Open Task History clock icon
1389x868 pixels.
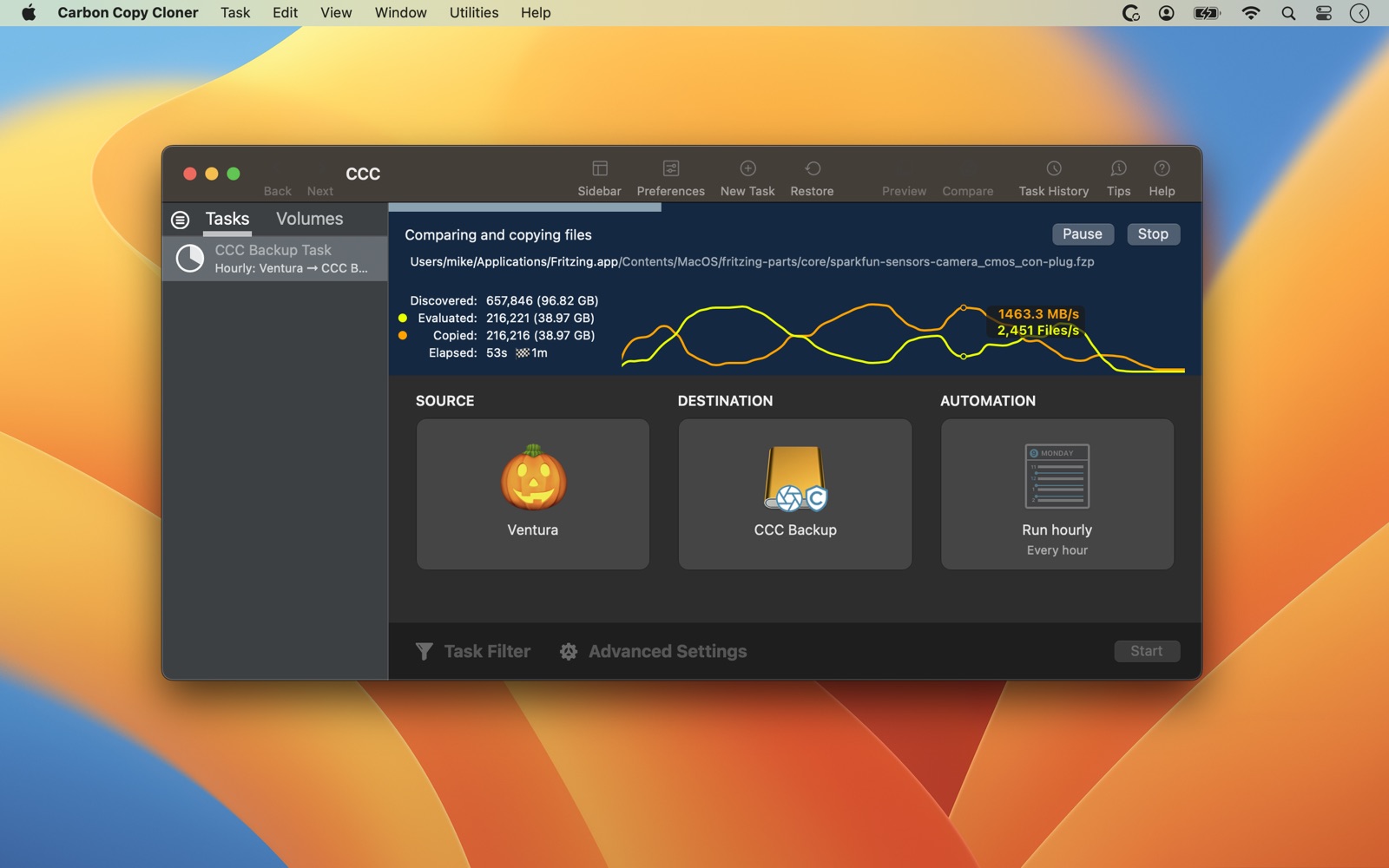pos(1054,168)
